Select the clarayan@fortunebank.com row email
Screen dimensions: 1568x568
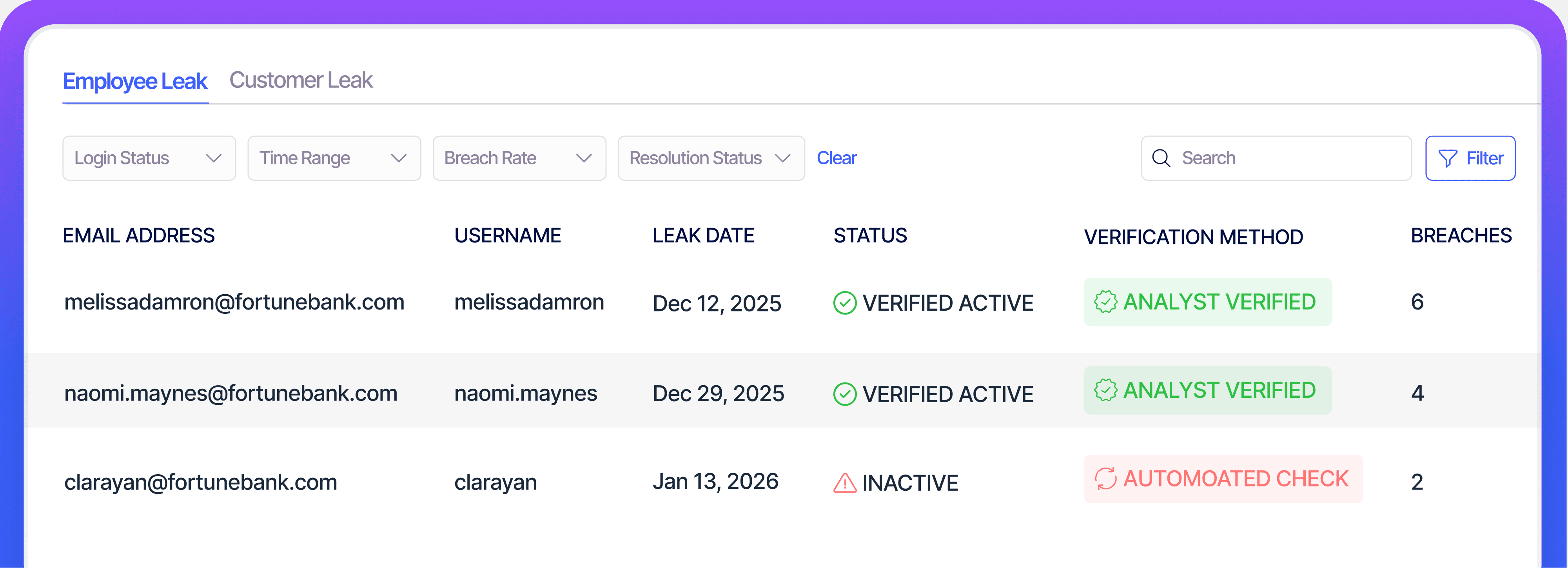[x=200, y=482]
